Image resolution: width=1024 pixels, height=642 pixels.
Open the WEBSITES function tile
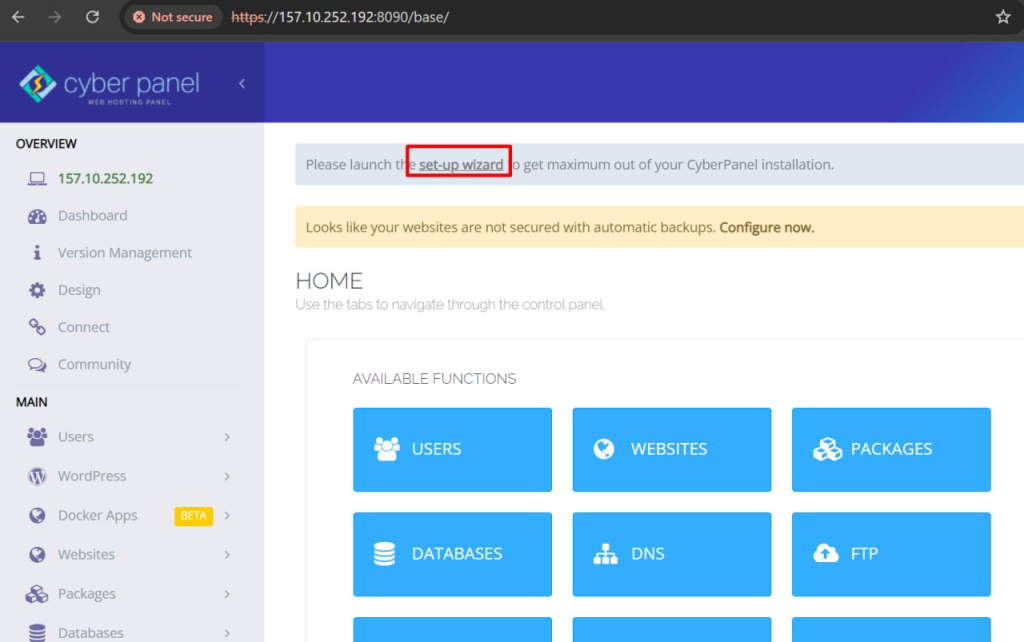pyautogui.click(x=671, y=449)
